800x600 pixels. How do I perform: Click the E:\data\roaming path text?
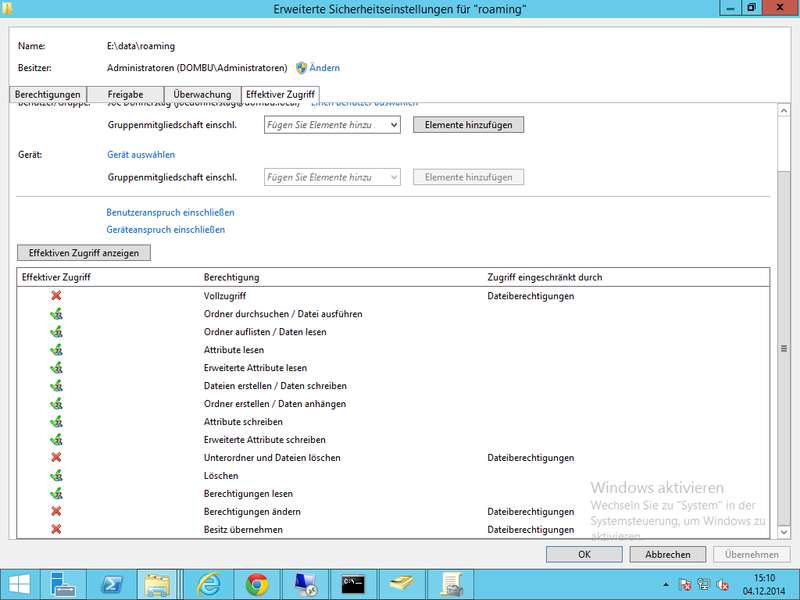tap(141, 46)
